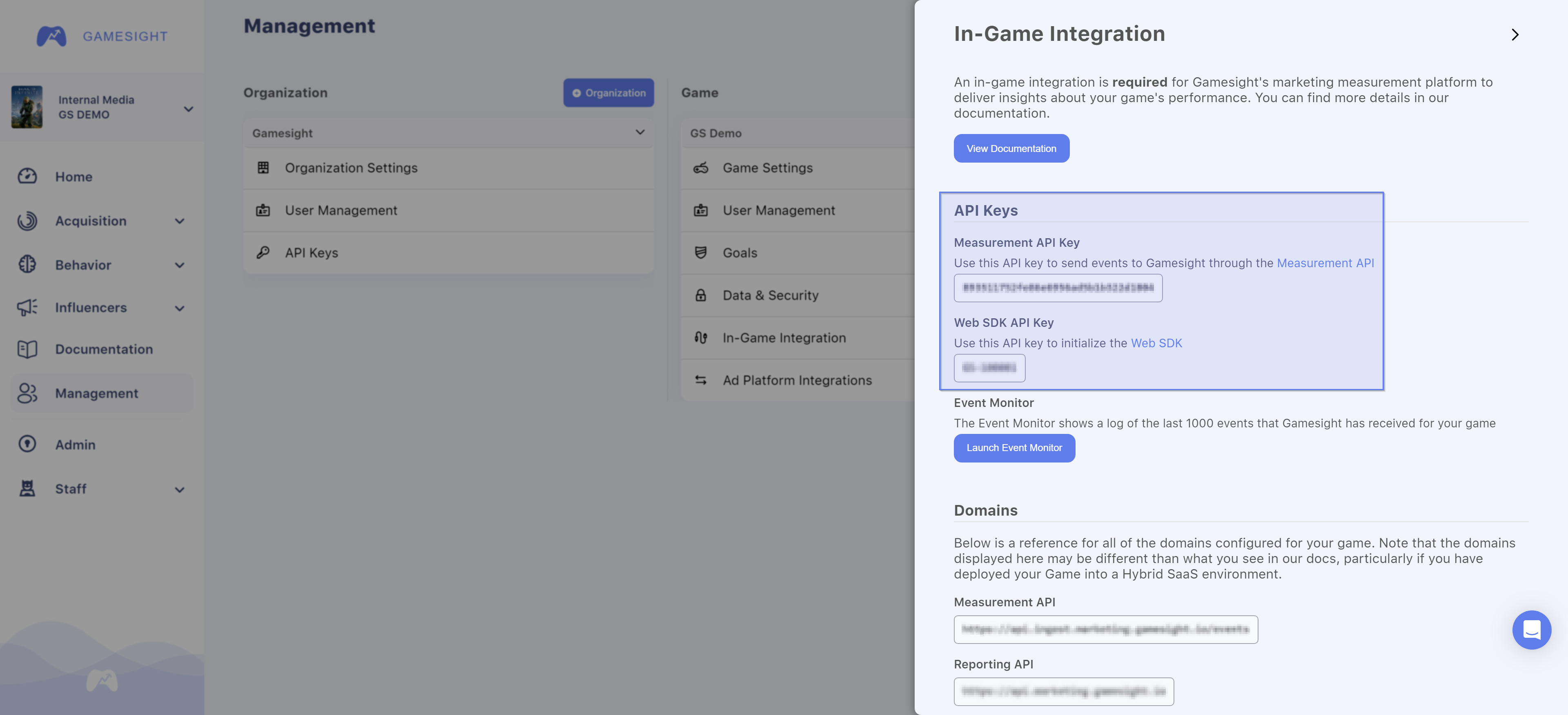Click the game cover thumbnail
The width and height of the screenshot is (1568, 715).
click(x=27, y=107)
